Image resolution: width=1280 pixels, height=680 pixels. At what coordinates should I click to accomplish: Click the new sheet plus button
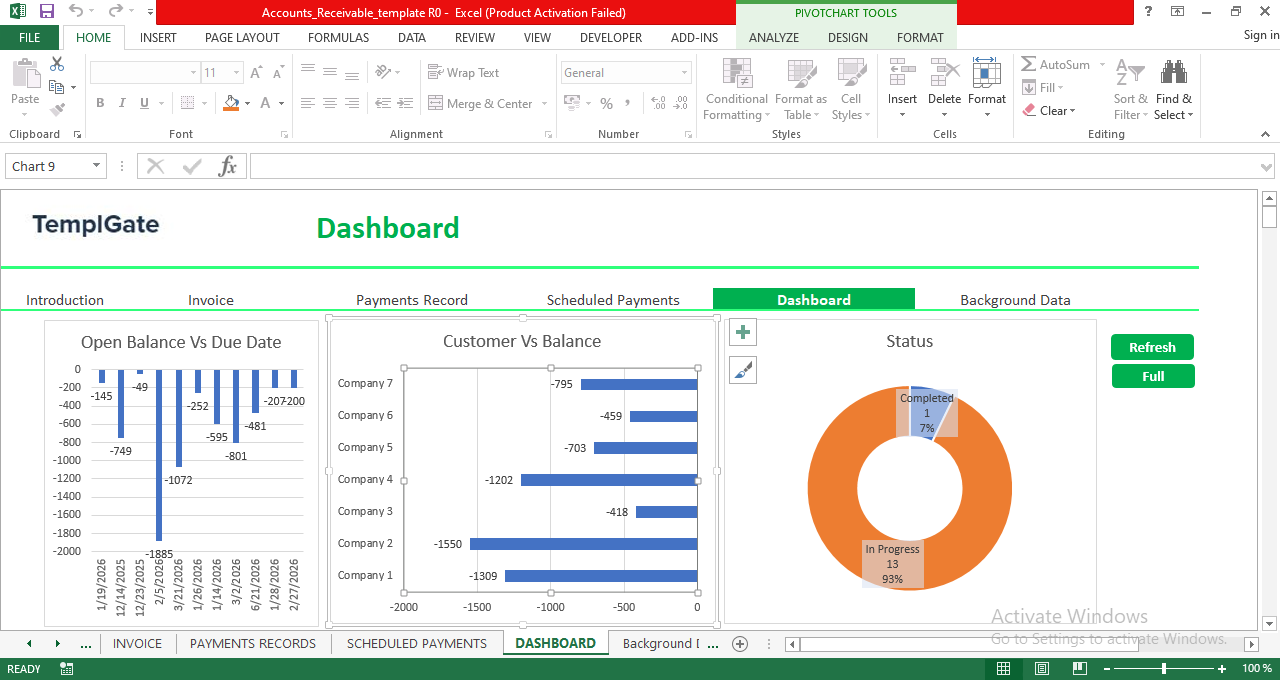(x=740, y=644)
